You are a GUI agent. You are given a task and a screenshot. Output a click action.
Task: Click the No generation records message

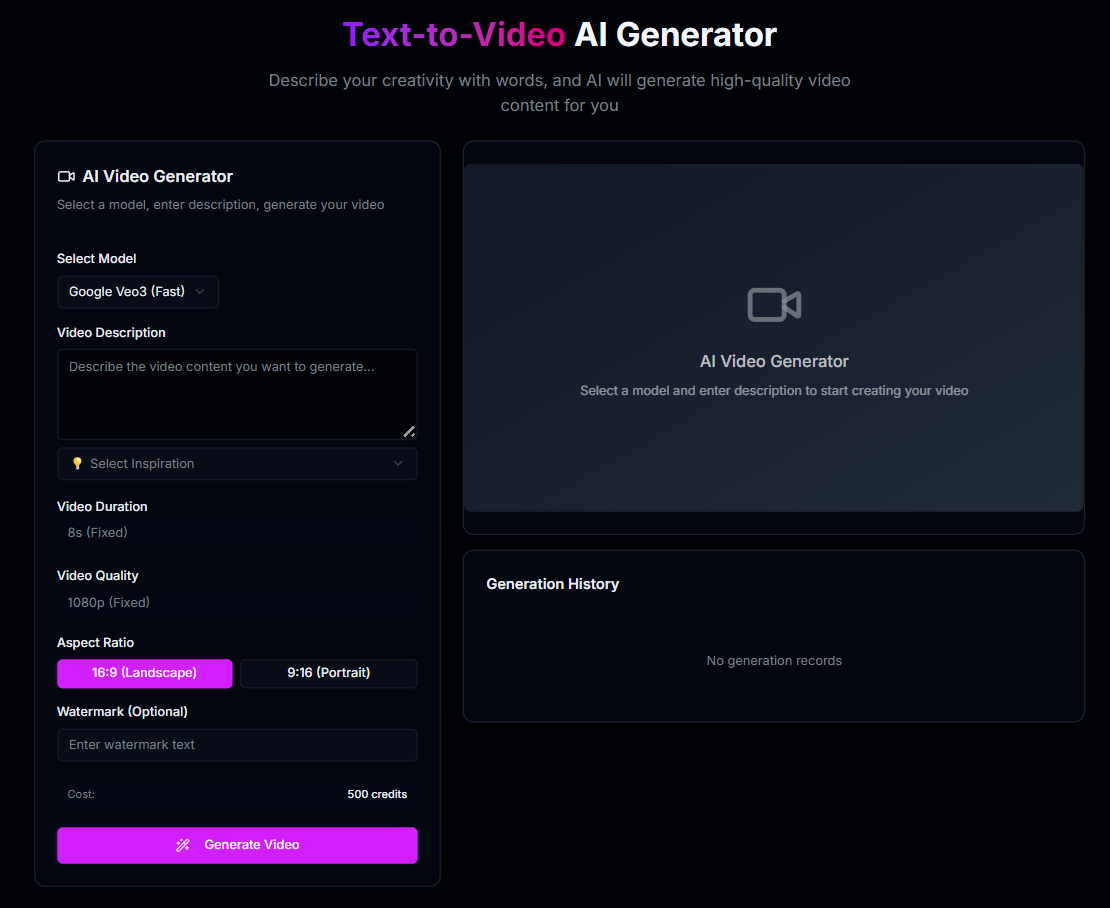click(774, 660)
